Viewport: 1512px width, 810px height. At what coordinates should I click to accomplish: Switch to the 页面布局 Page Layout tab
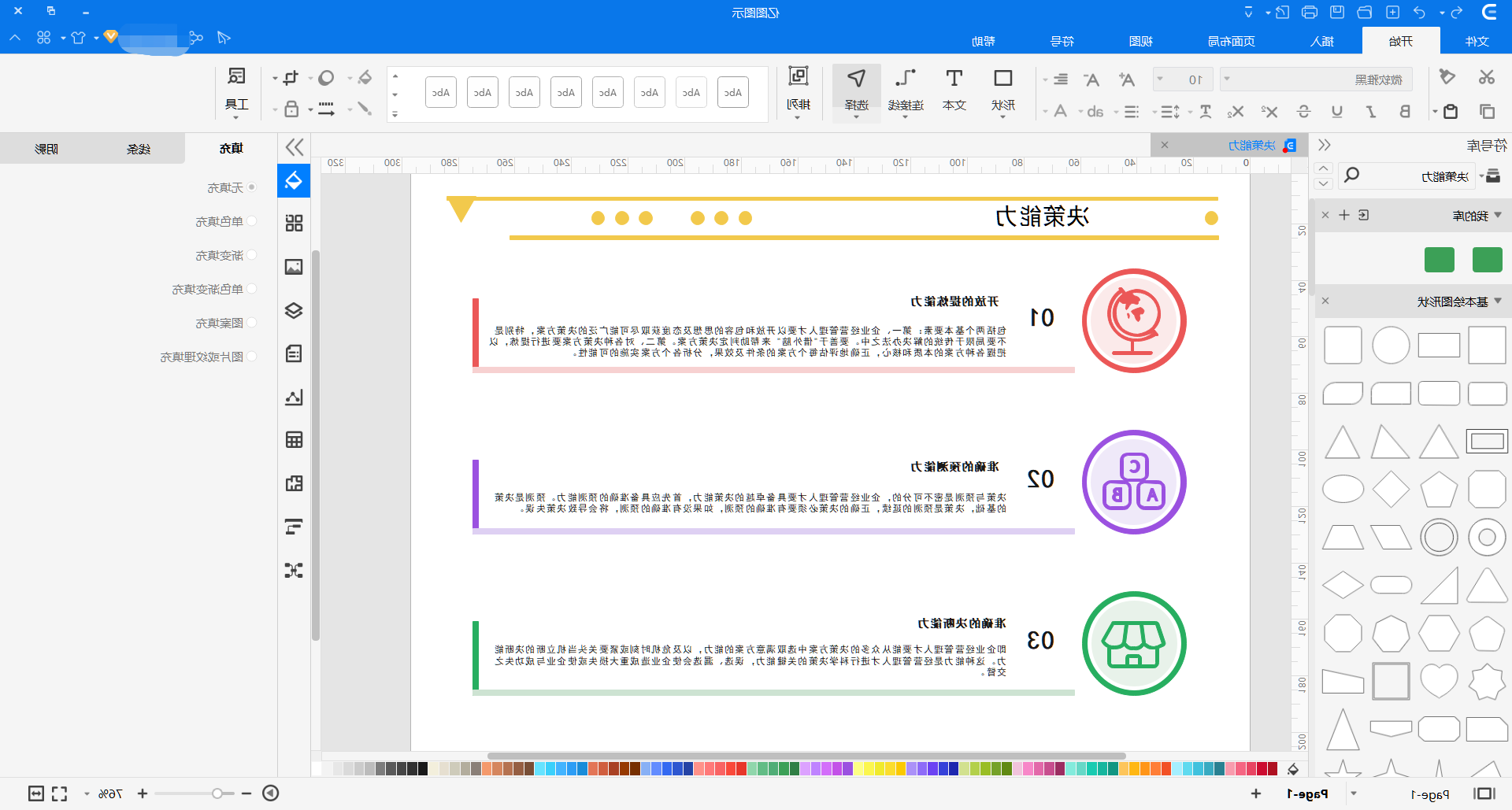pos(1232,41)
